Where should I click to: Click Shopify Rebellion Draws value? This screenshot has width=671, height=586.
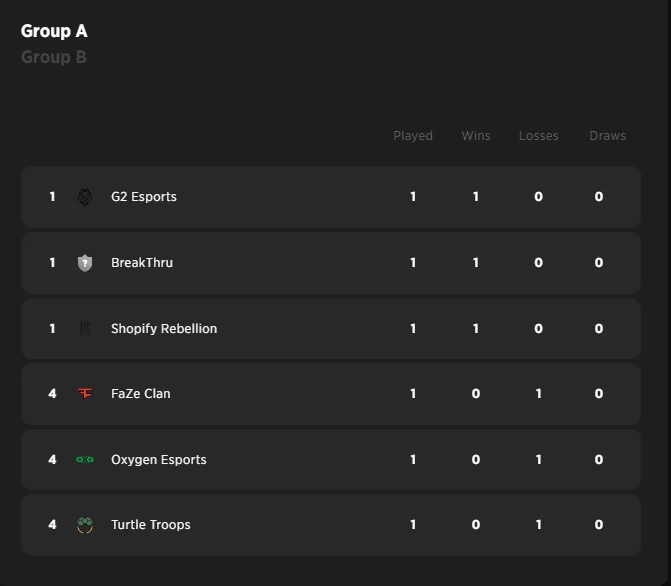pyautogui.click(x=599, y=328)
